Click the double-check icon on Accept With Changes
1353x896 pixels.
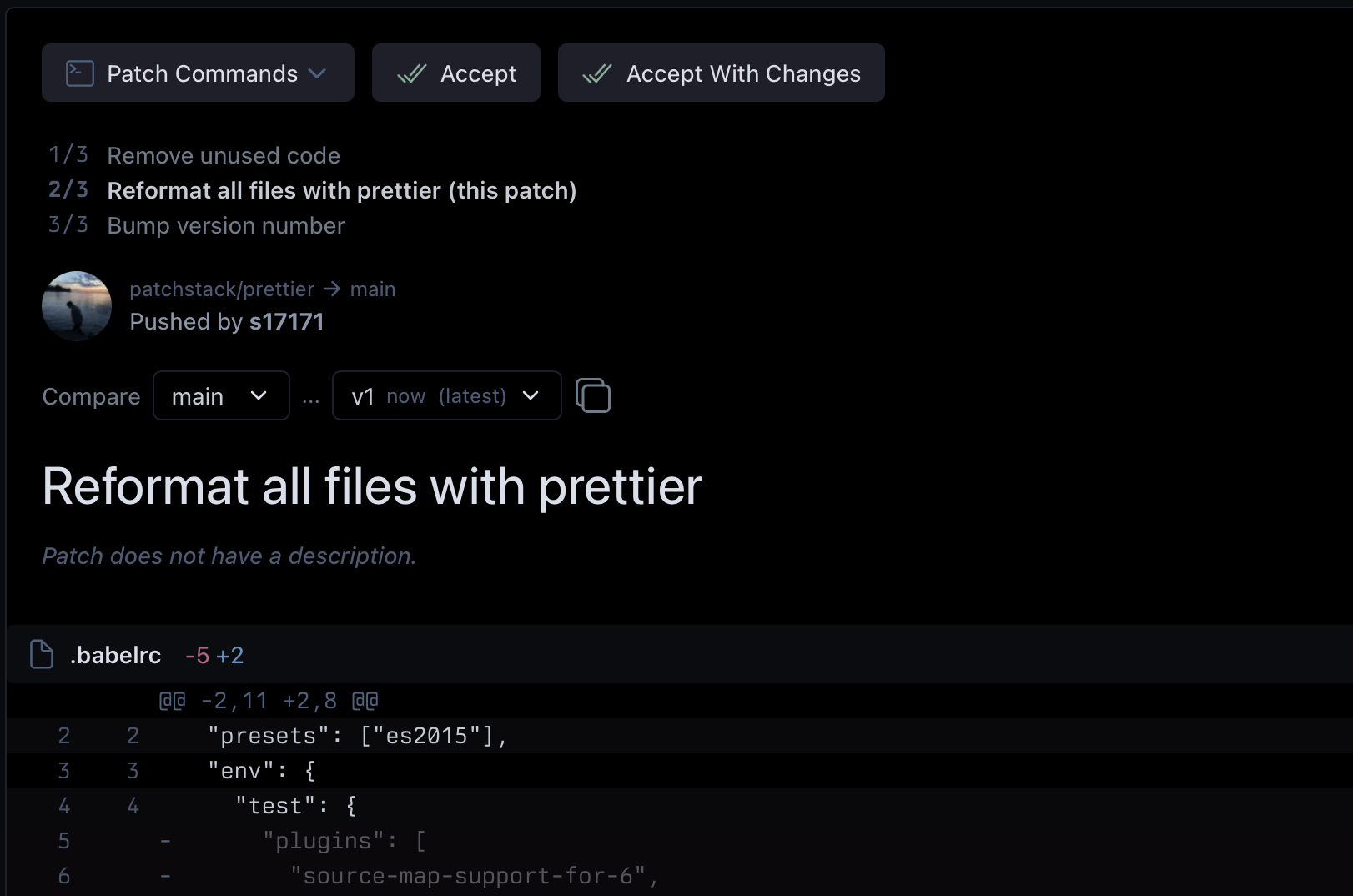(597, 73)
